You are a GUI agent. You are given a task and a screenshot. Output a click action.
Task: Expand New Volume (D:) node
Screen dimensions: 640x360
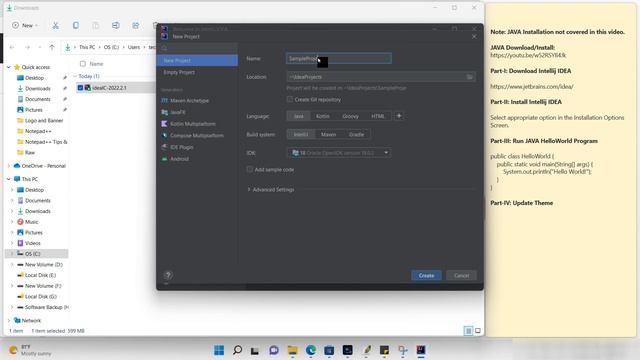[12, 264]
